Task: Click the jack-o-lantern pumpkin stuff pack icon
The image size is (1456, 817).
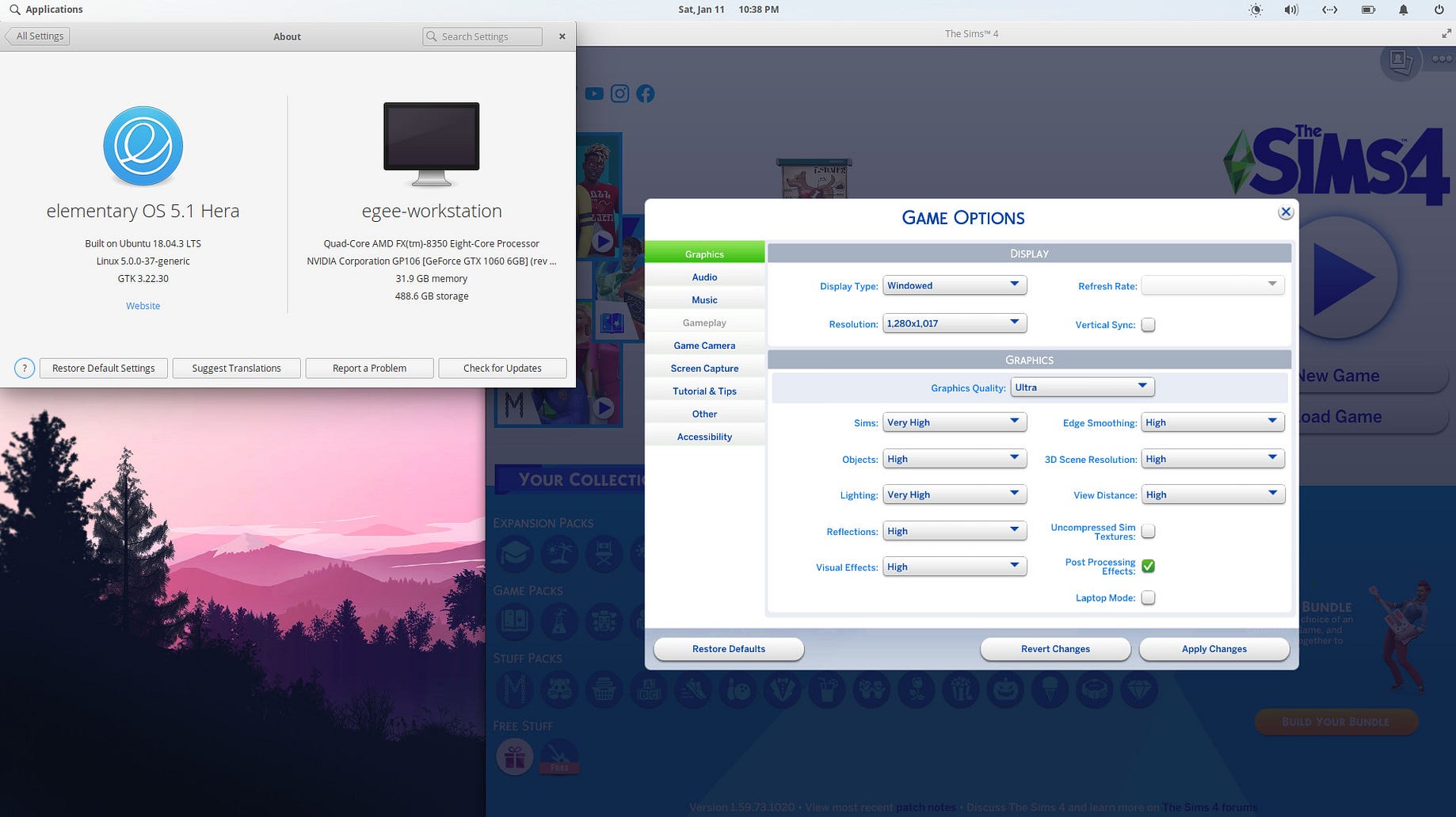Action: coord(1005,690)
